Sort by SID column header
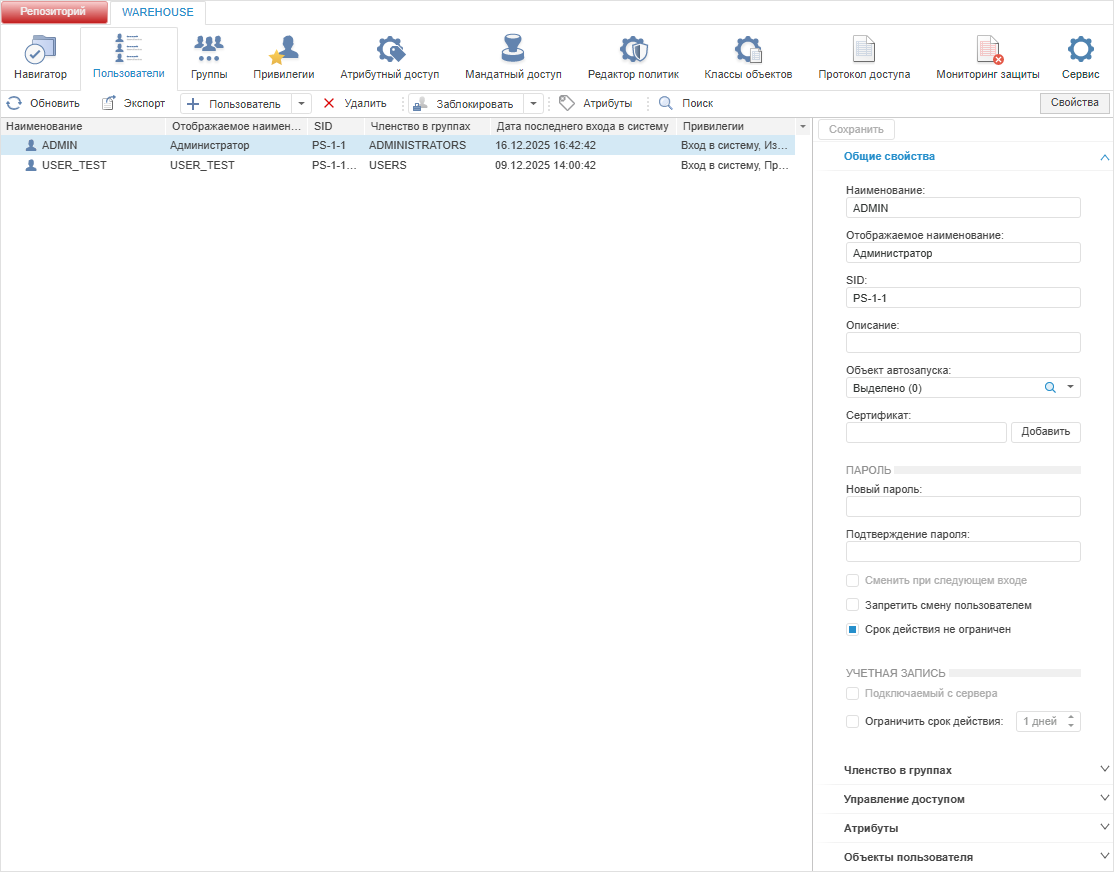The width and height of the screenshot is (1114, 872). 337,127
